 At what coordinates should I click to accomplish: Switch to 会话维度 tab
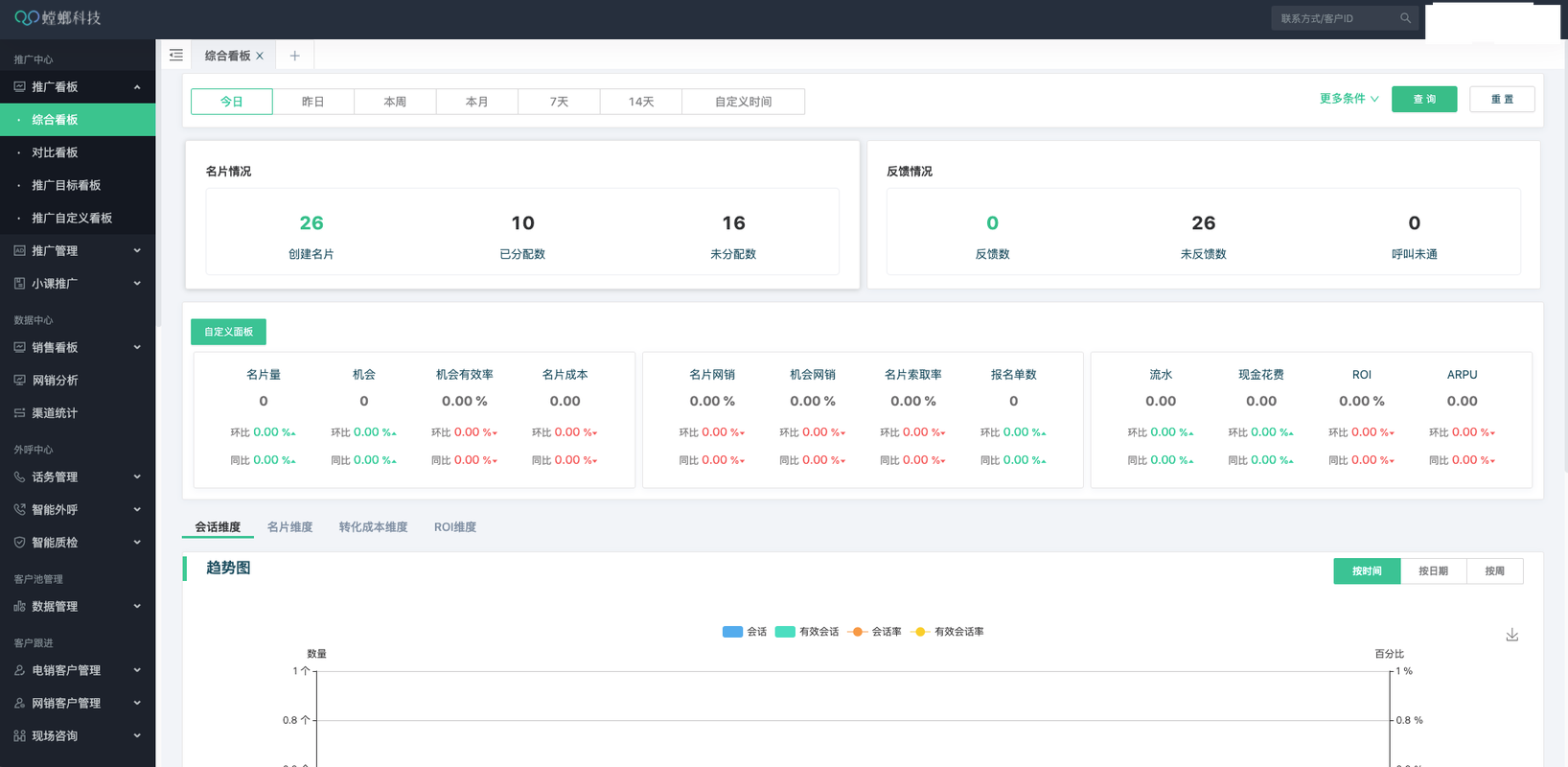click(218, 527)
